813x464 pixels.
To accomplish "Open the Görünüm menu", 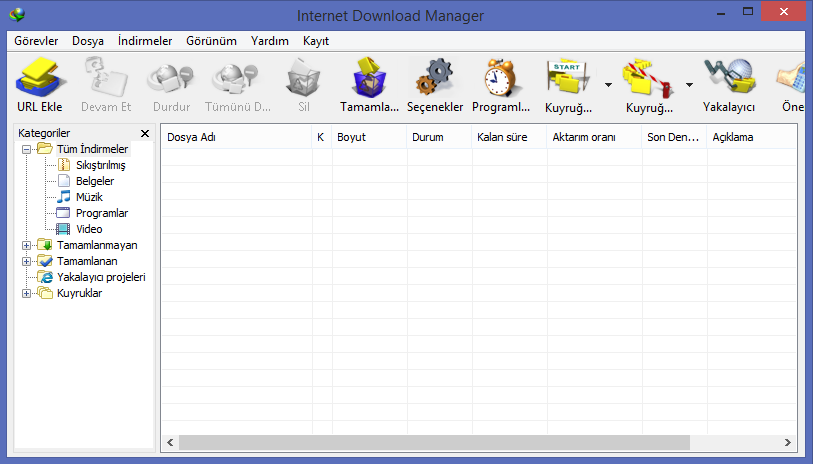I will coord(211,41).
